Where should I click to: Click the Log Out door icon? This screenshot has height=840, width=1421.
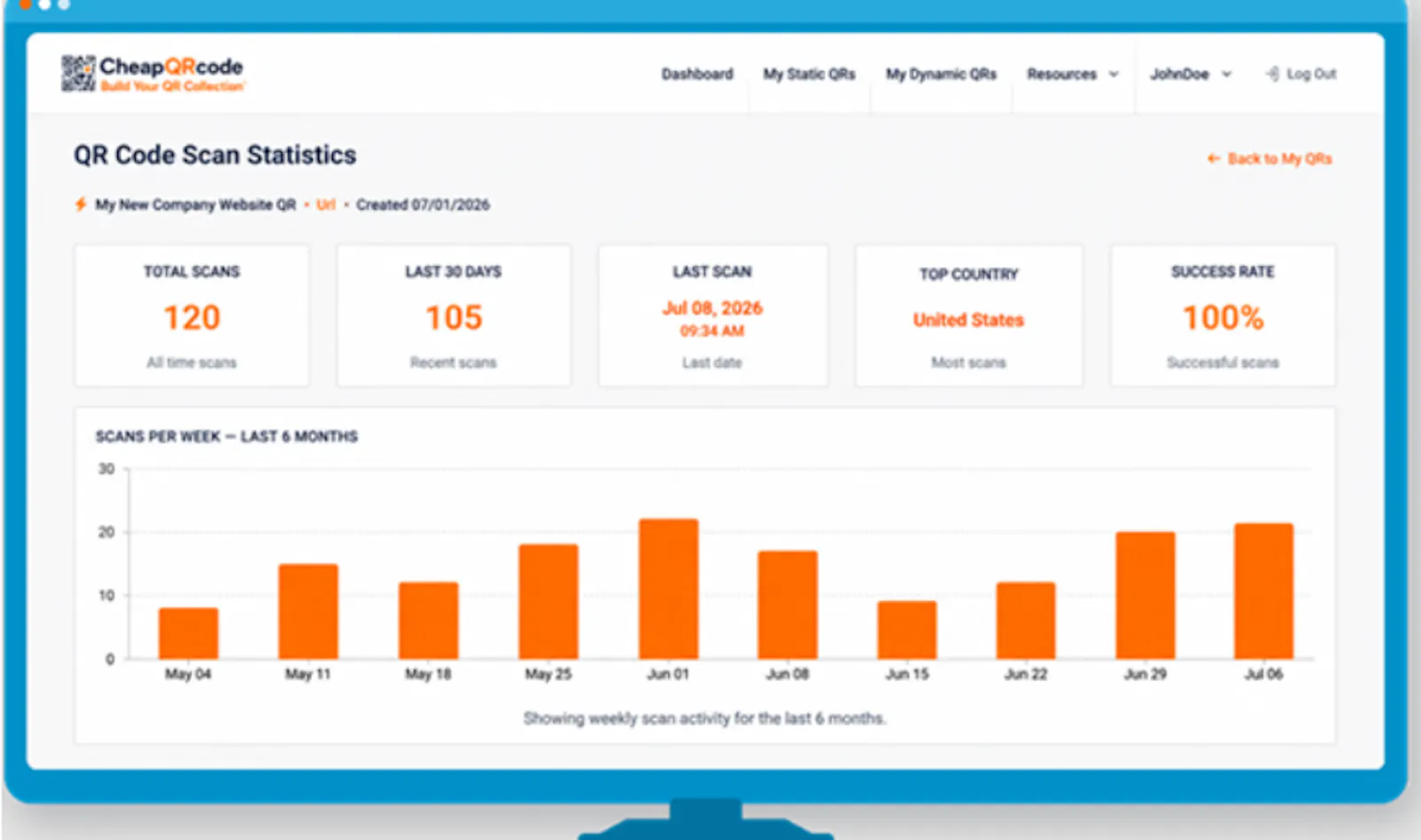click(1272, 74)
